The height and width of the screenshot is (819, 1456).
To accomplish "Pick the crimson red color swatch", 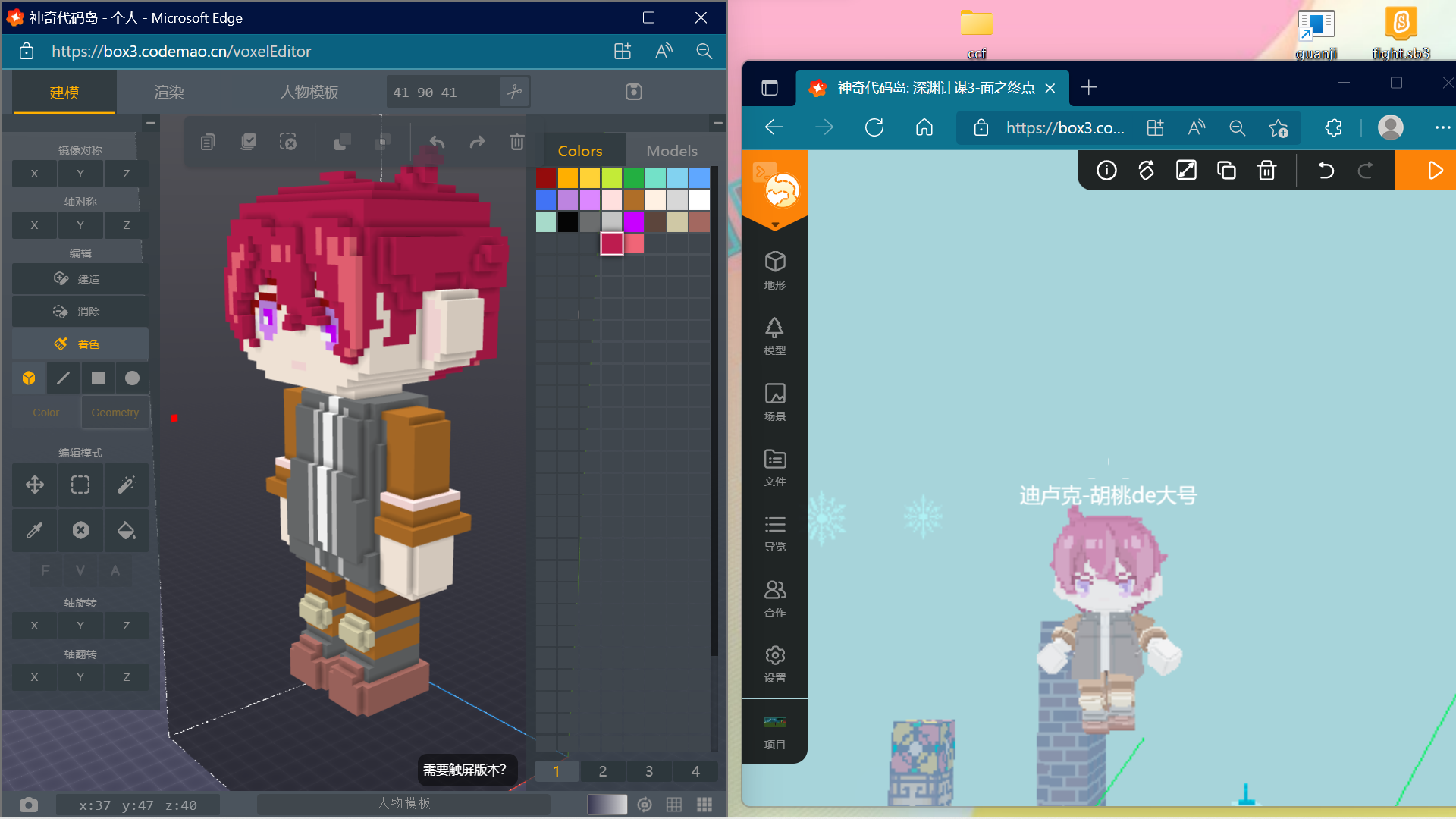I will pyautogui.click(x=612, y=243).
